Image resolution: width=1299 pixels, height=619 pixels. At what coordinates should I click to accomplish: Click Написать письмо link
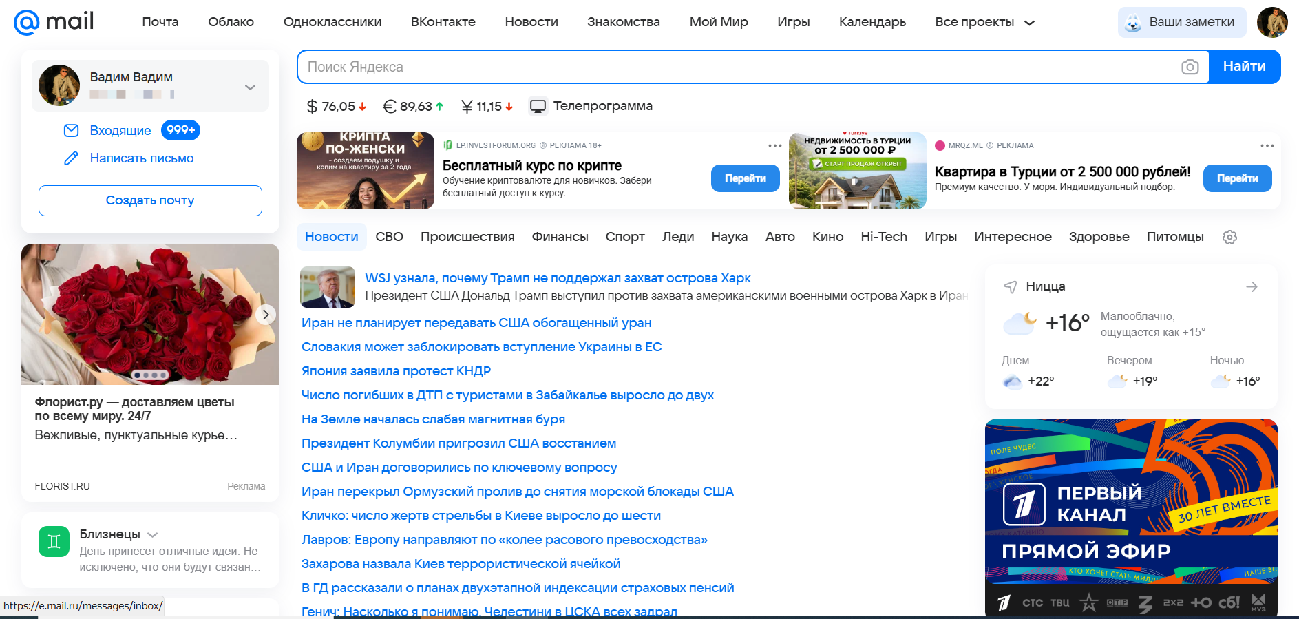pyautogui.click(x=142, y=158)
